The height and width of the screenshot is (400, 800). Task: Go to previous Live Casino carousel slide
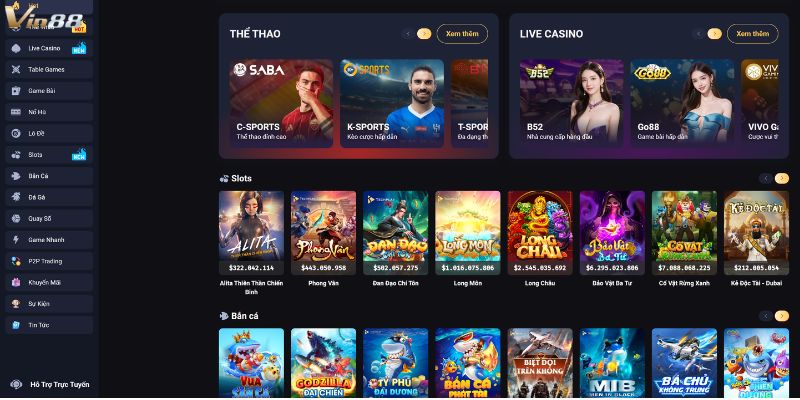pyautogui.click(x=699, y=34)
